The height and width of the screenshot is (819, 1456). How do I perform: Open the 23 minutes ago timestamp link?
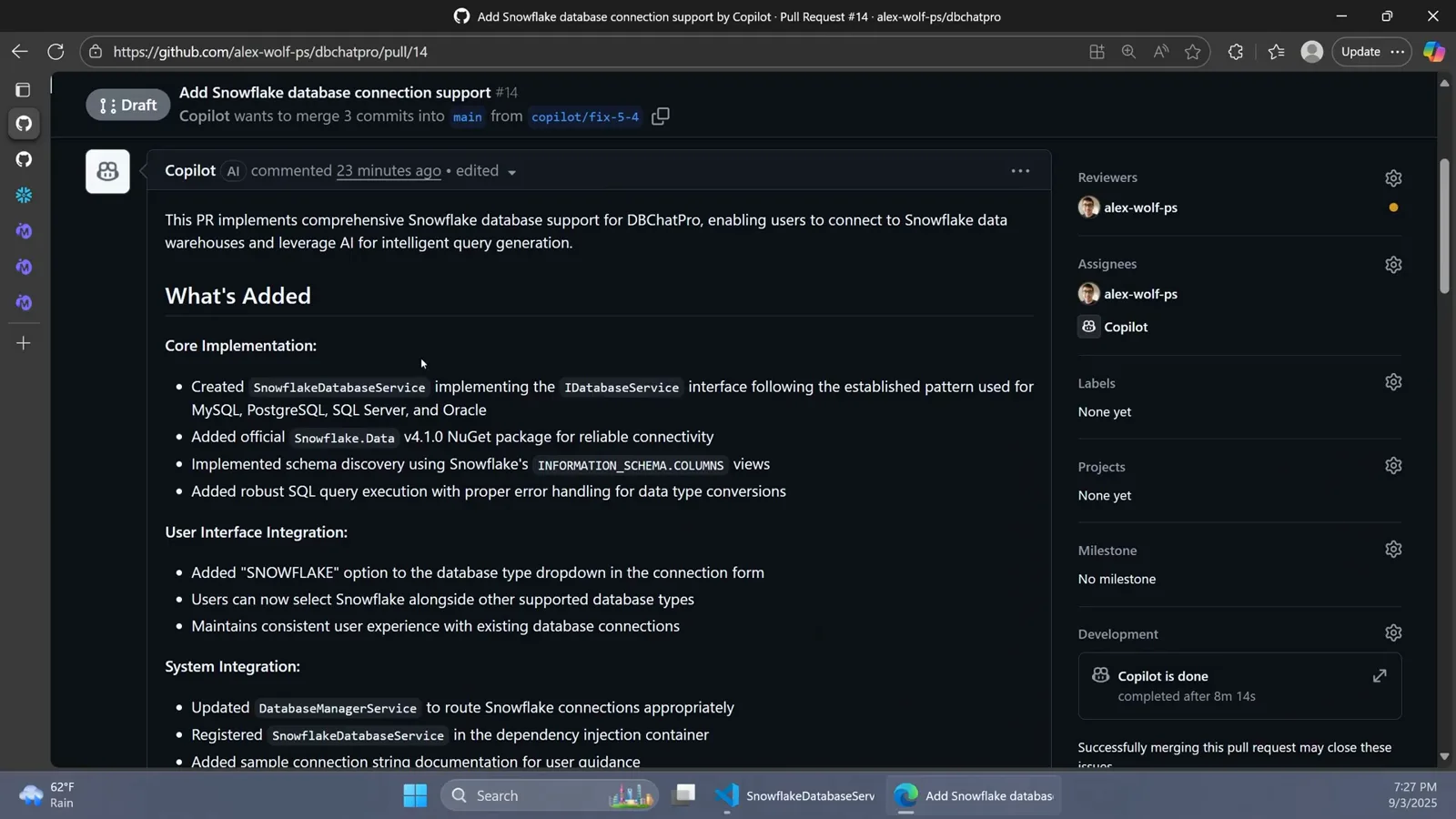[389, 170]
